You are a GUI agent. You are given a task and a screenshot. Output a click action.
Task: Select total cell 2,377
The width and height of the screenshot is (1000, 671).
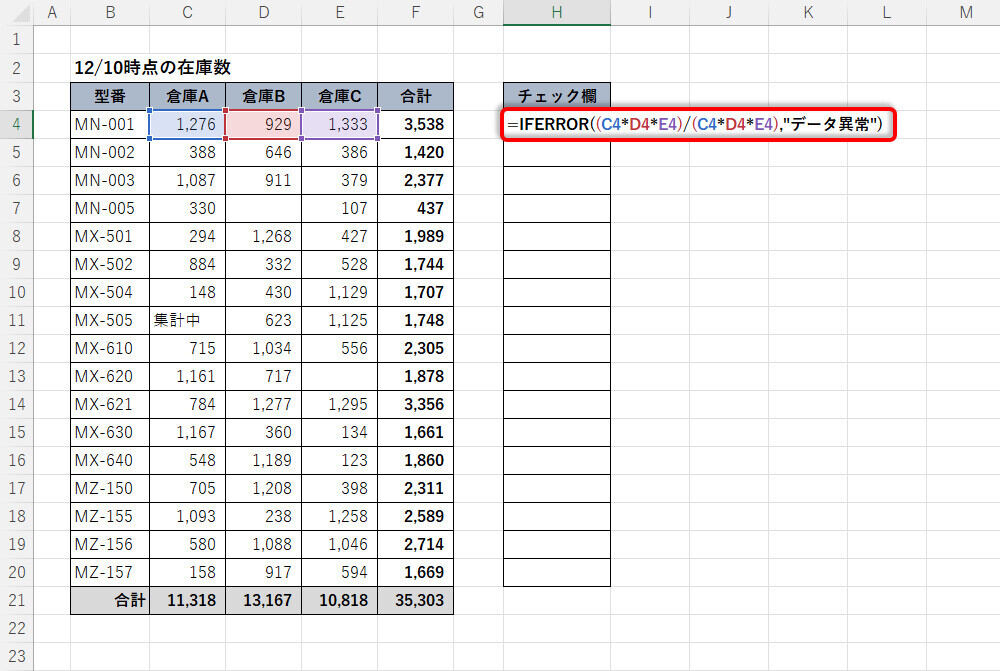point(416,181)
